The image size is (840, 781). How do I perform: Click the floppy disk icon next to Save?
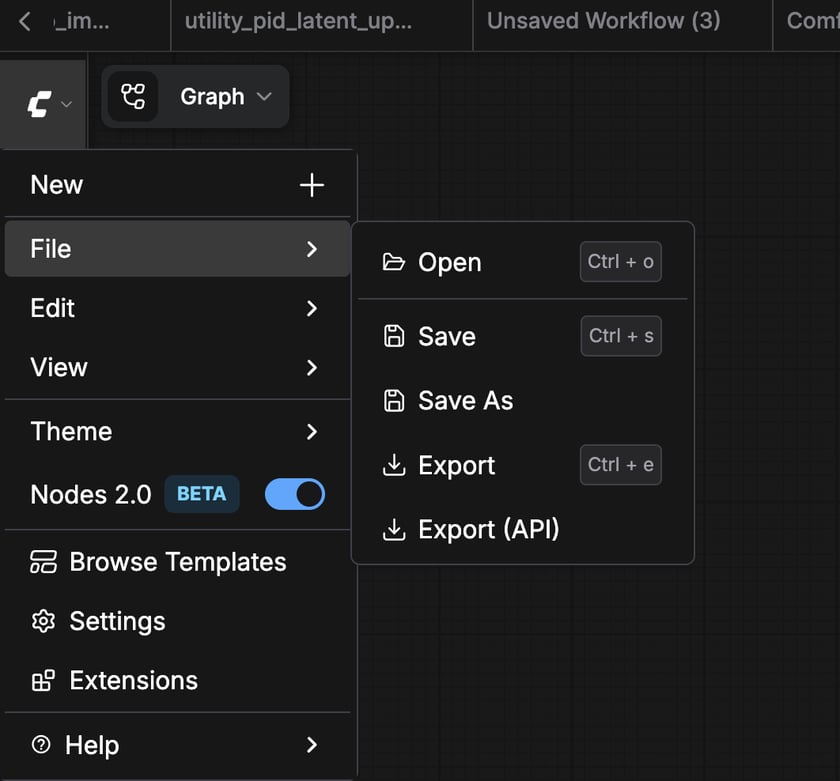[394, 336]
